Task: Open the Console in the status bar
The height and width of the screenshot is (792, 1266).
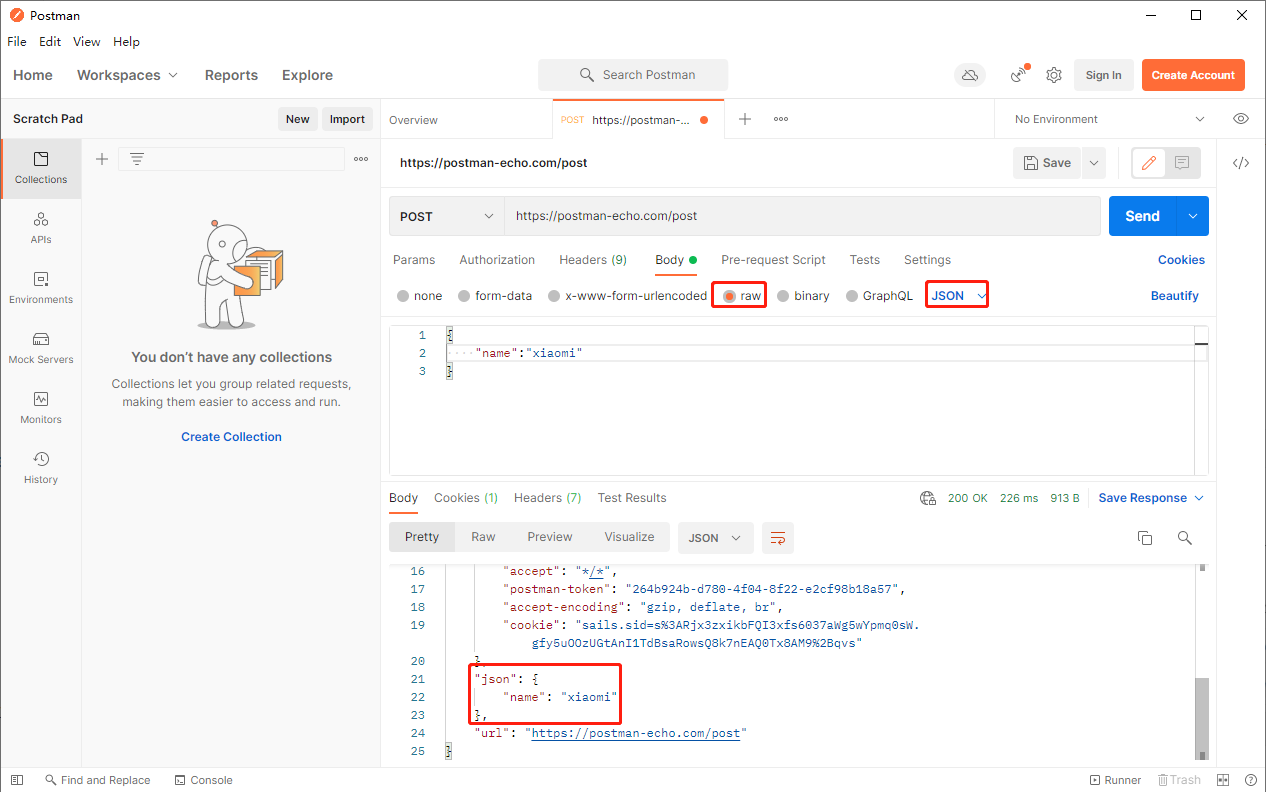Action: point(204,780)
